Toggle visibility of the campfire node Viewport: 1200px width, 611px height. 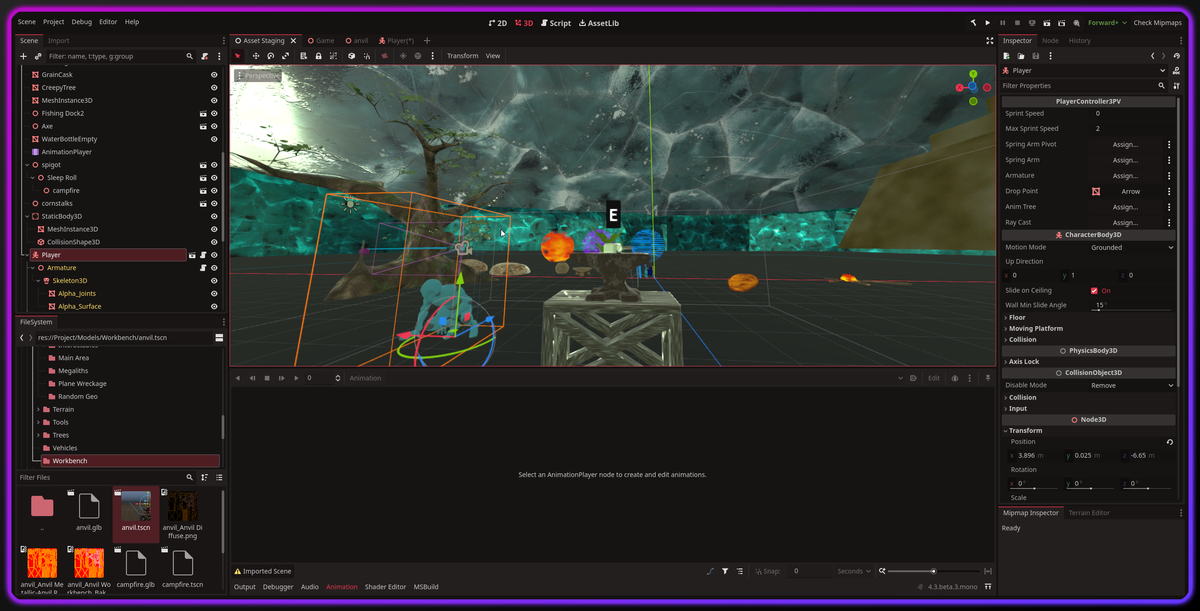213,190
